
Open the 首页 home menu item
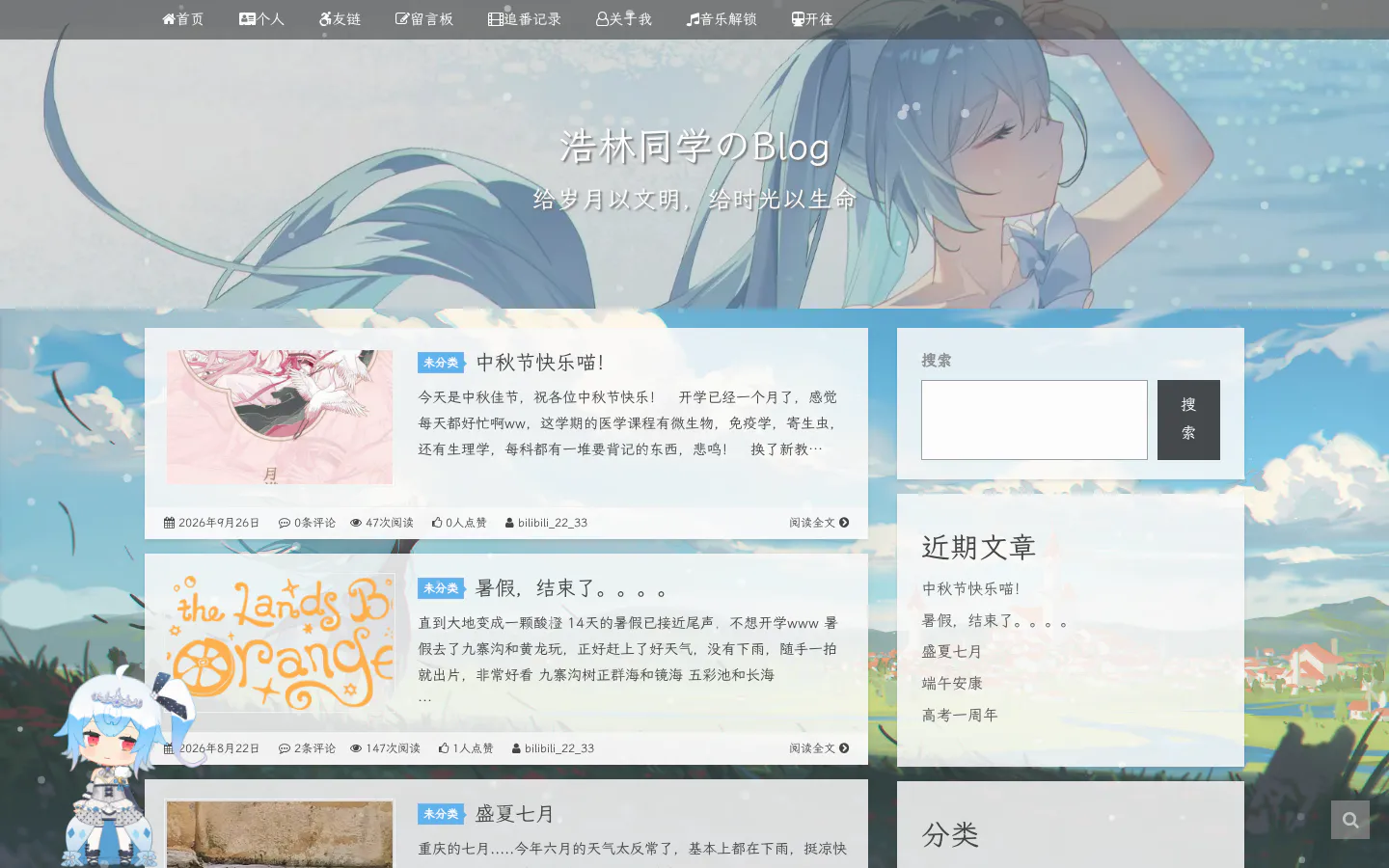[x=182, y=19]
